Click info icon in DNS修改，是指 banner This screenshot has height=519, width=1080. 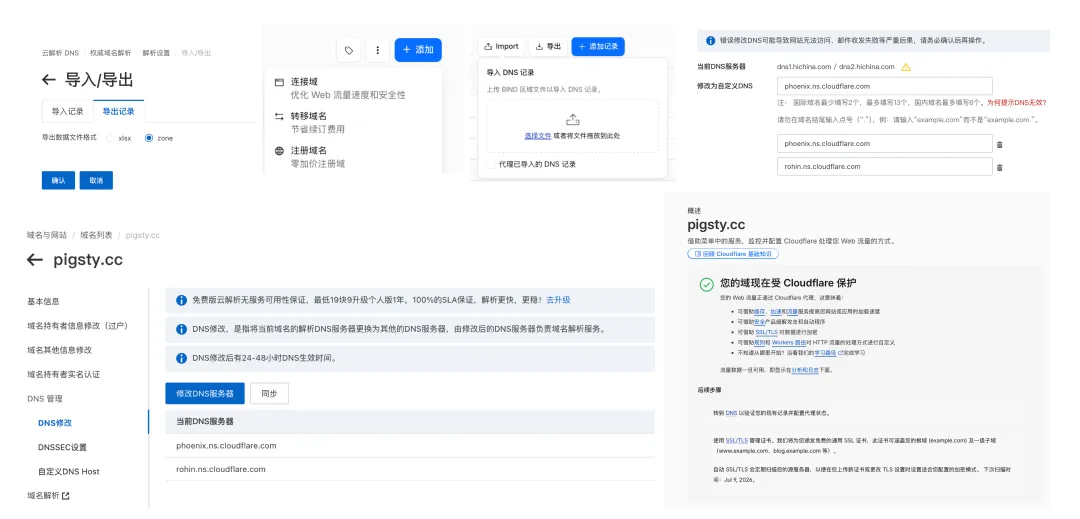click(x=181, y=329)
